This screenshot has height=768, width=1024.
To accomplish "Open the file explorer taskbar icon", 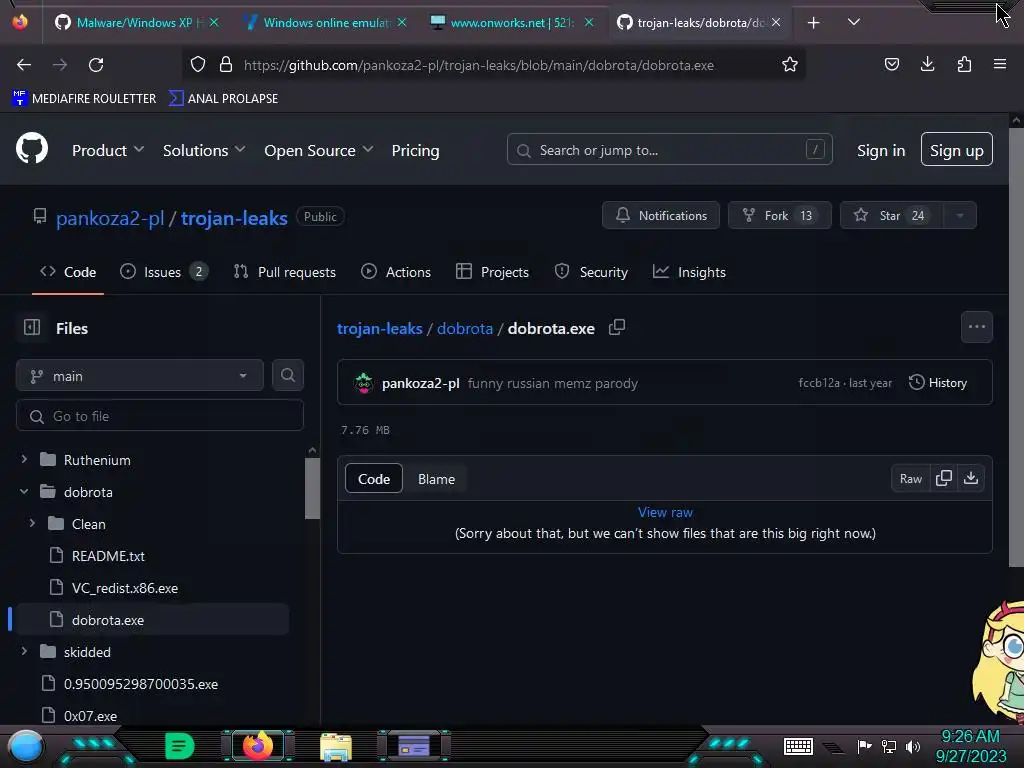I will (x=336, y=746).
